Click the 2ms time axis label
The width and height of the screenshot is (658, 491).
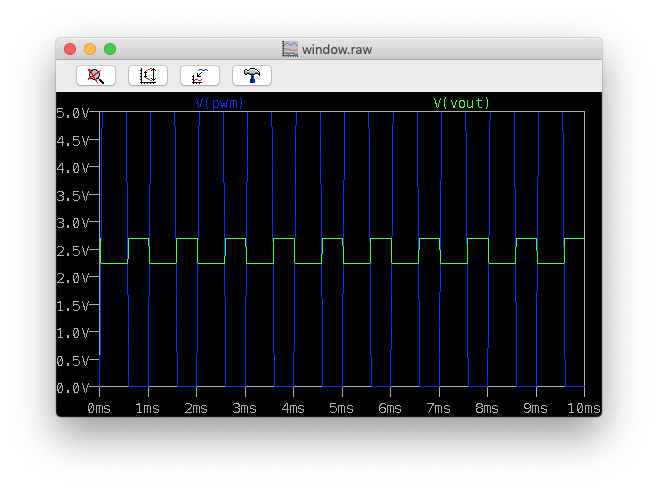[x=196, y=408]
